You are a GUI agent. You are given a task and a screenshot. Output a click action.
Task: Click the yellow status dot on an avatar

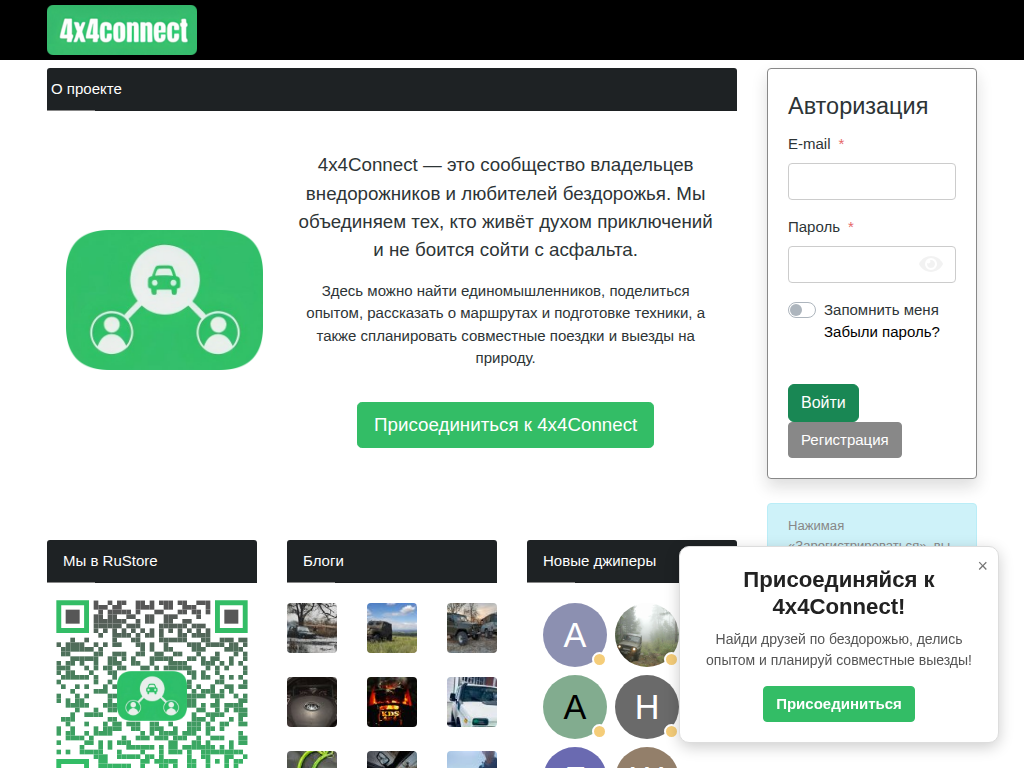point(599,660)
